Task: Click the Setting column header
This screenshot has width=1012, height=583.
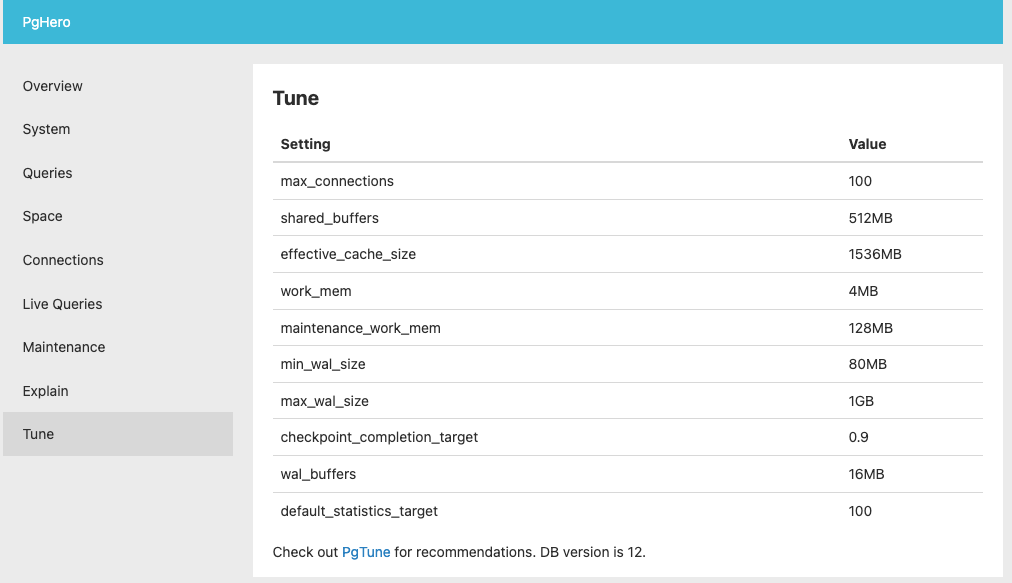Action: pos(304,144)
